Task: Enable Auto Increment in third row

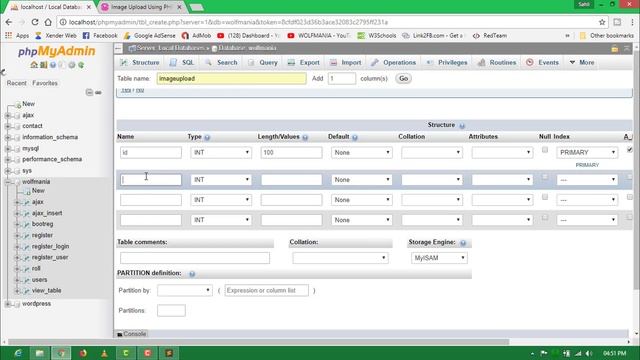Action: (x=630, y=197)
